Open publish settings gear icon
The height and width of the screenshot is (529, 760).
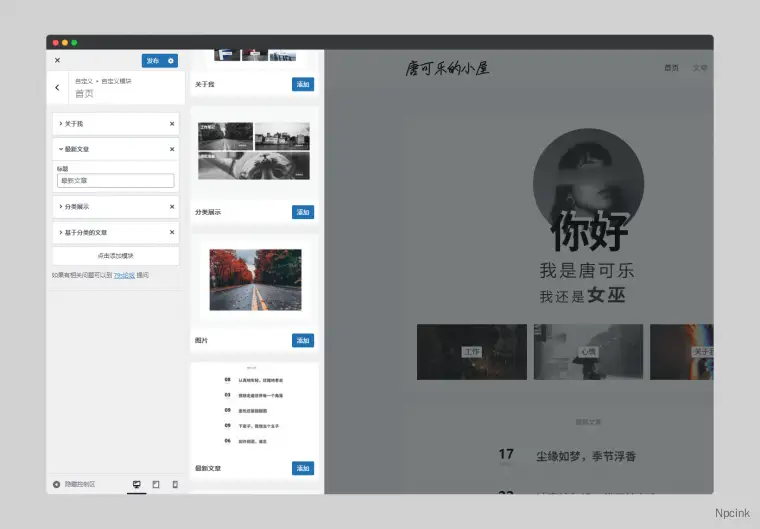point(171,61)
